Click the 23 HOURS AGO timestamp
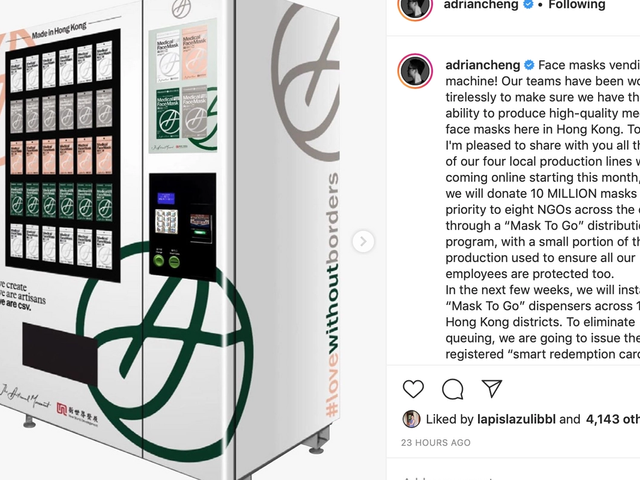The width and height of the screenshot is (640, 480). click(x=436, y=442)
